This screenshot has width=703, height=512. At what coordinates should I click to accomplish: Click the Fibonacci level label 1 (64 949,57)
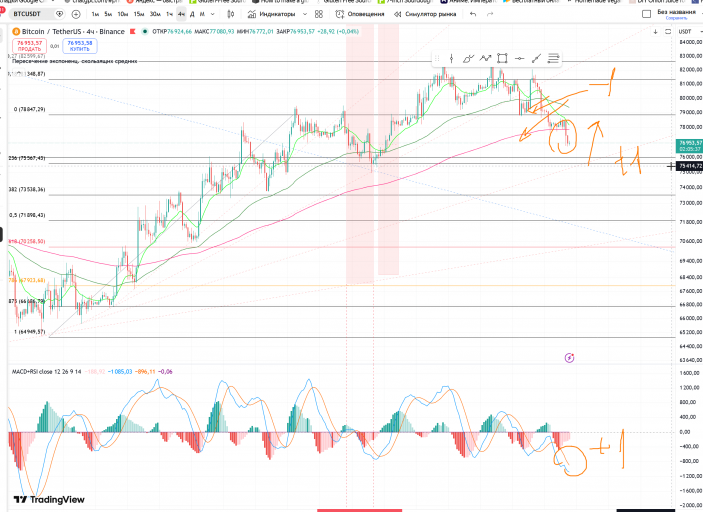point(30,332)
